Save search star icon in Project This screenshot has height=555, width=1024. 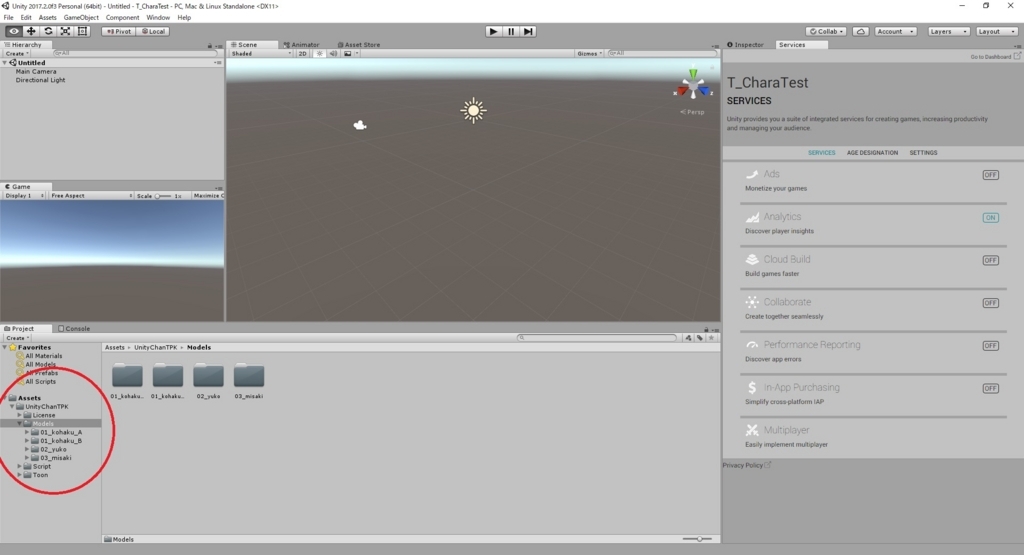(711, 338)
